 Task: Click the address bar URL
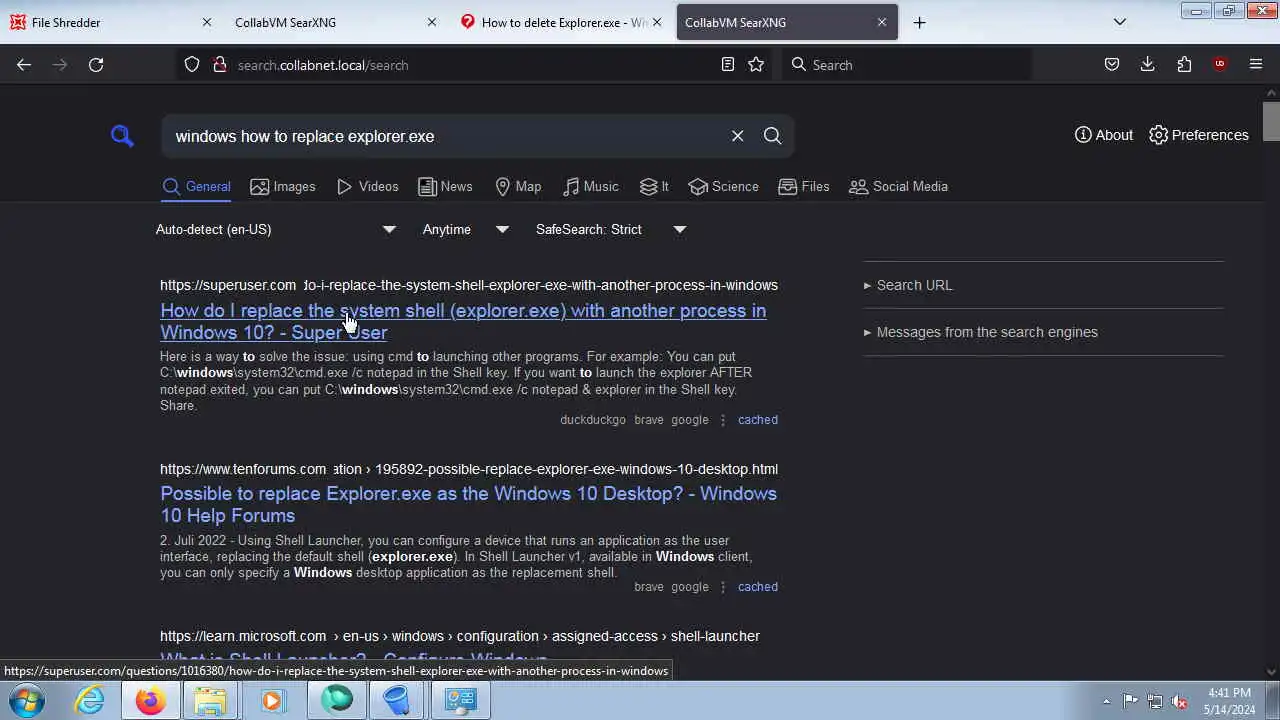tap(323, 65)
